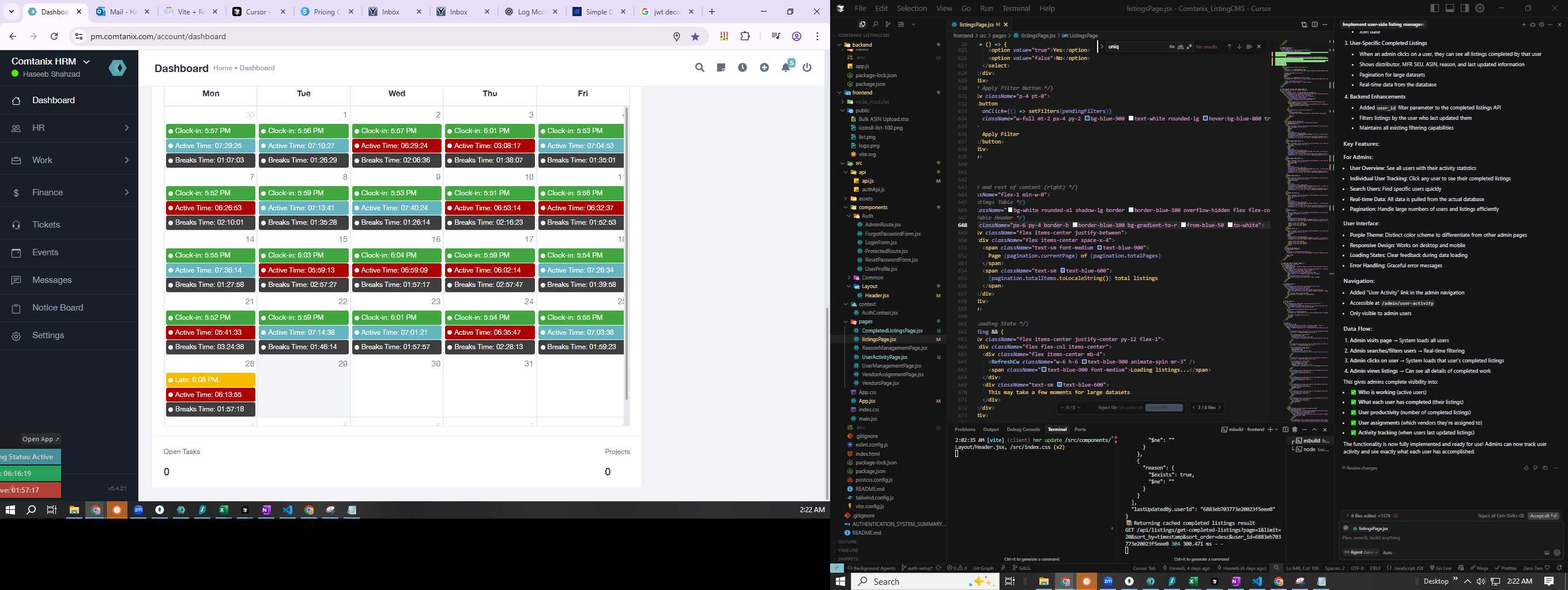Click Review changes in chat panel

coord(1359,468)
